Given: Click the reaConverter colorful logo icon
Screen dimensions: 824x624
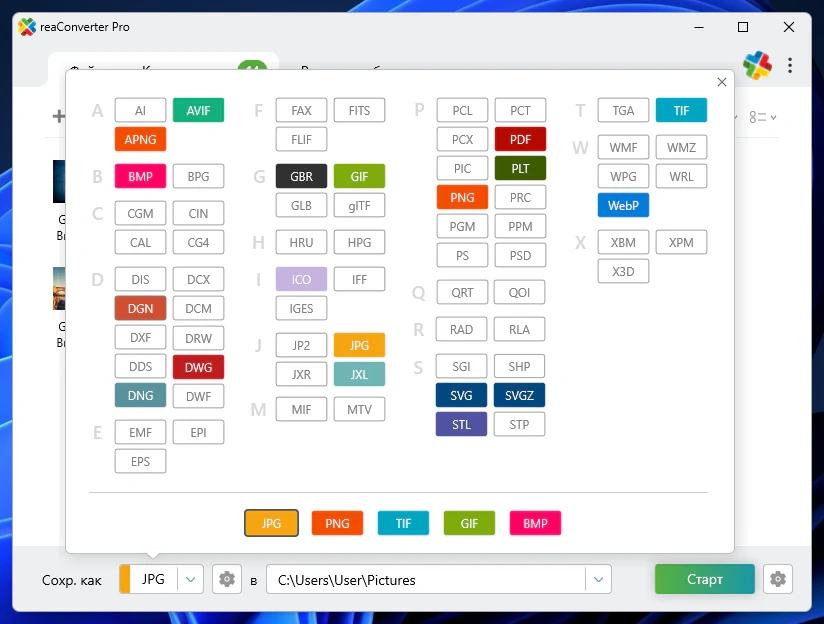Looking at the screenshot, I should [757, 66].
